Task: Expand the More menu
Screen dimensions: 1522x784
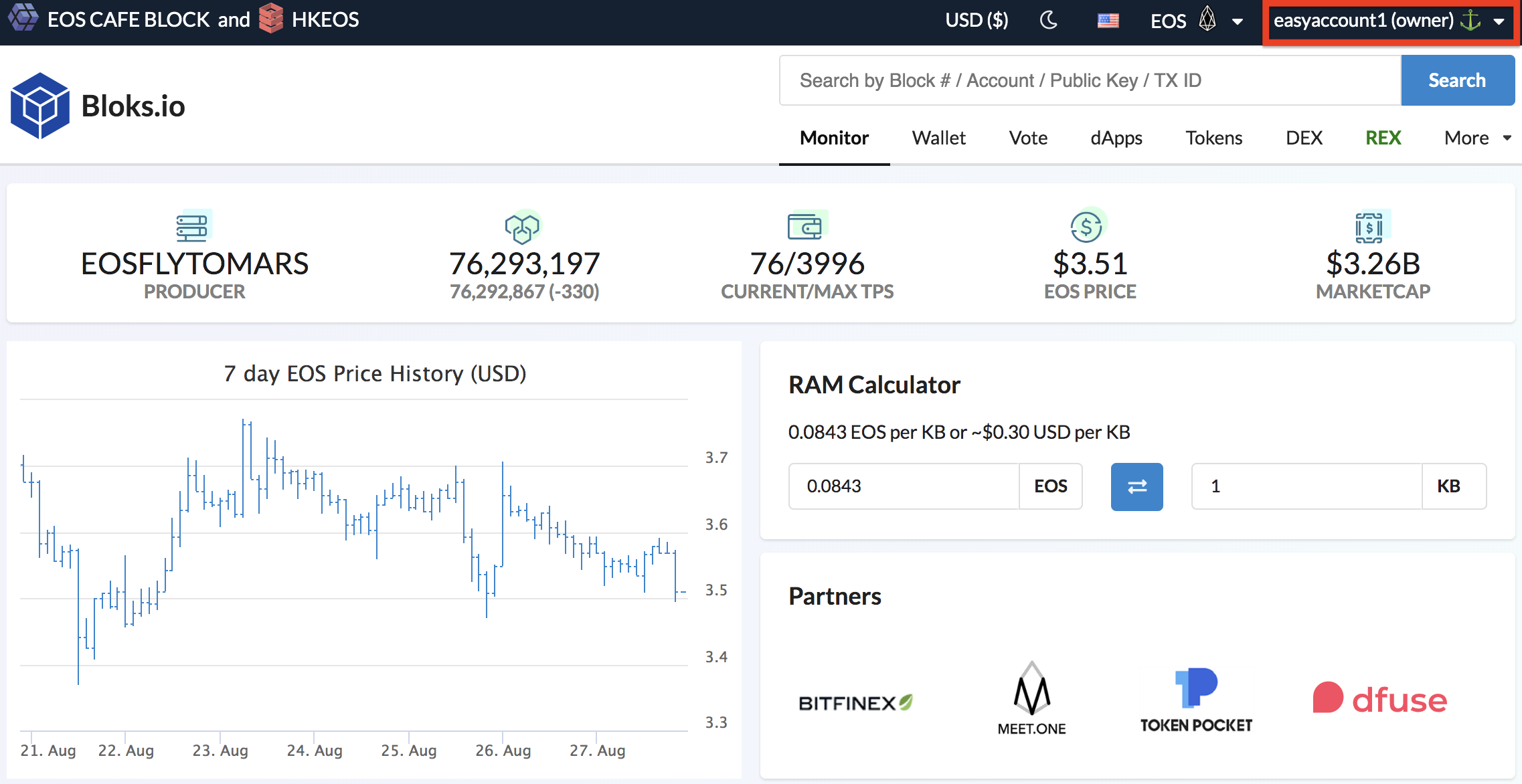Action: pos(1478,138)
